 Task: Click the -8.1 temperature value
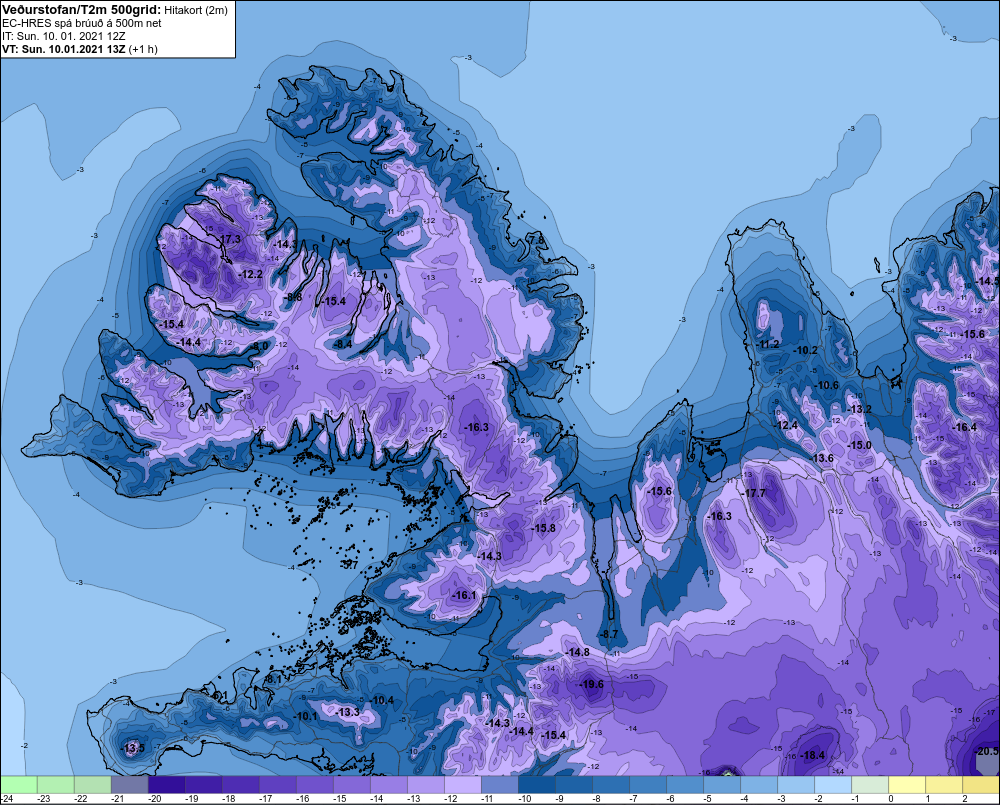point(273,680)
